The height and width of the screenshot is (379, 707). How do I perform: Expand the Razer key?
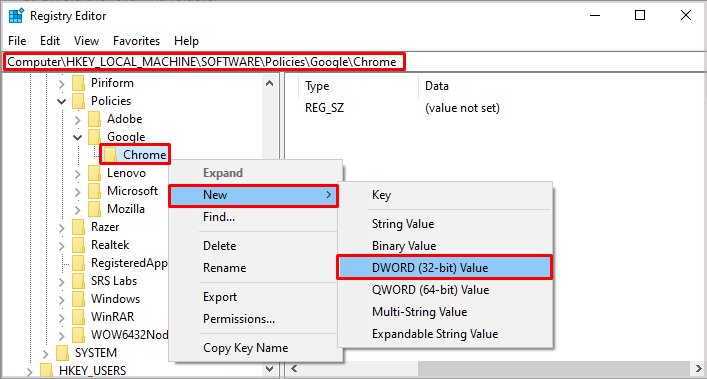tap(62, 228)
